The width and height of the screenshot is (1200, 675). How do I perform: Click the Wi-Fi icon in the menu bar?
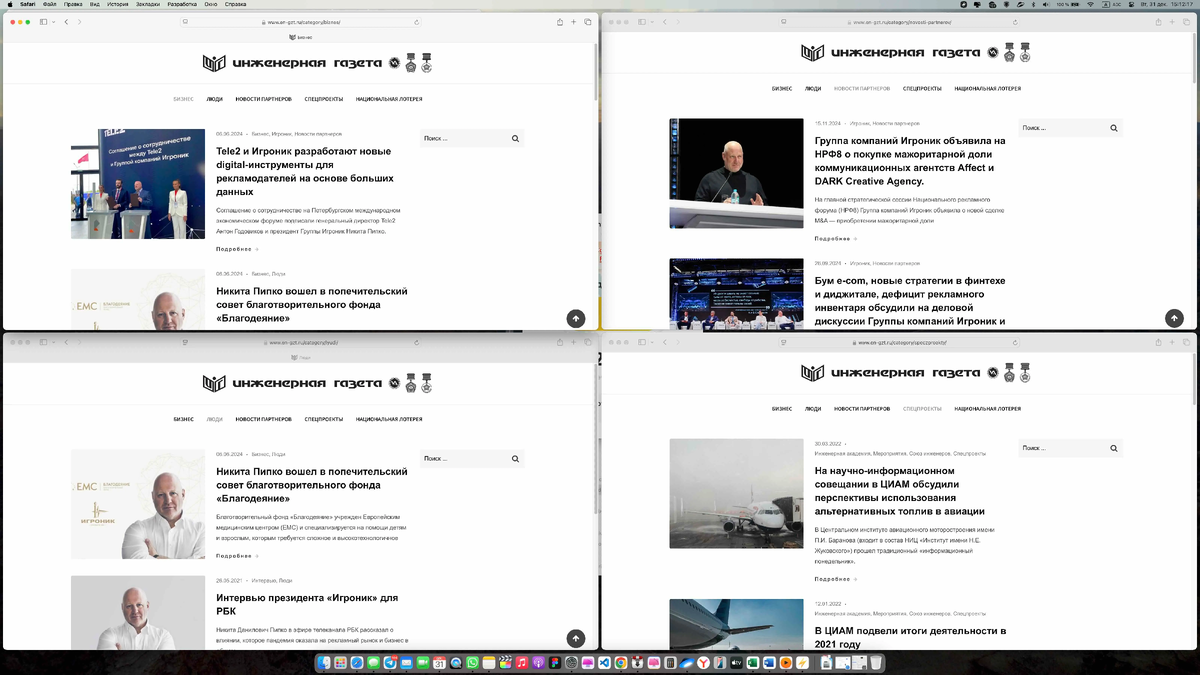1090,5
